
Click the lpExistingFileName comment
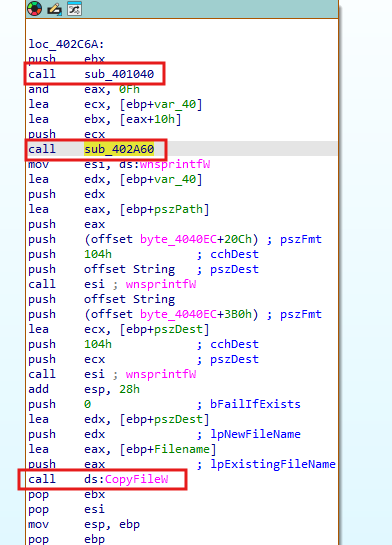click(266, 464)
